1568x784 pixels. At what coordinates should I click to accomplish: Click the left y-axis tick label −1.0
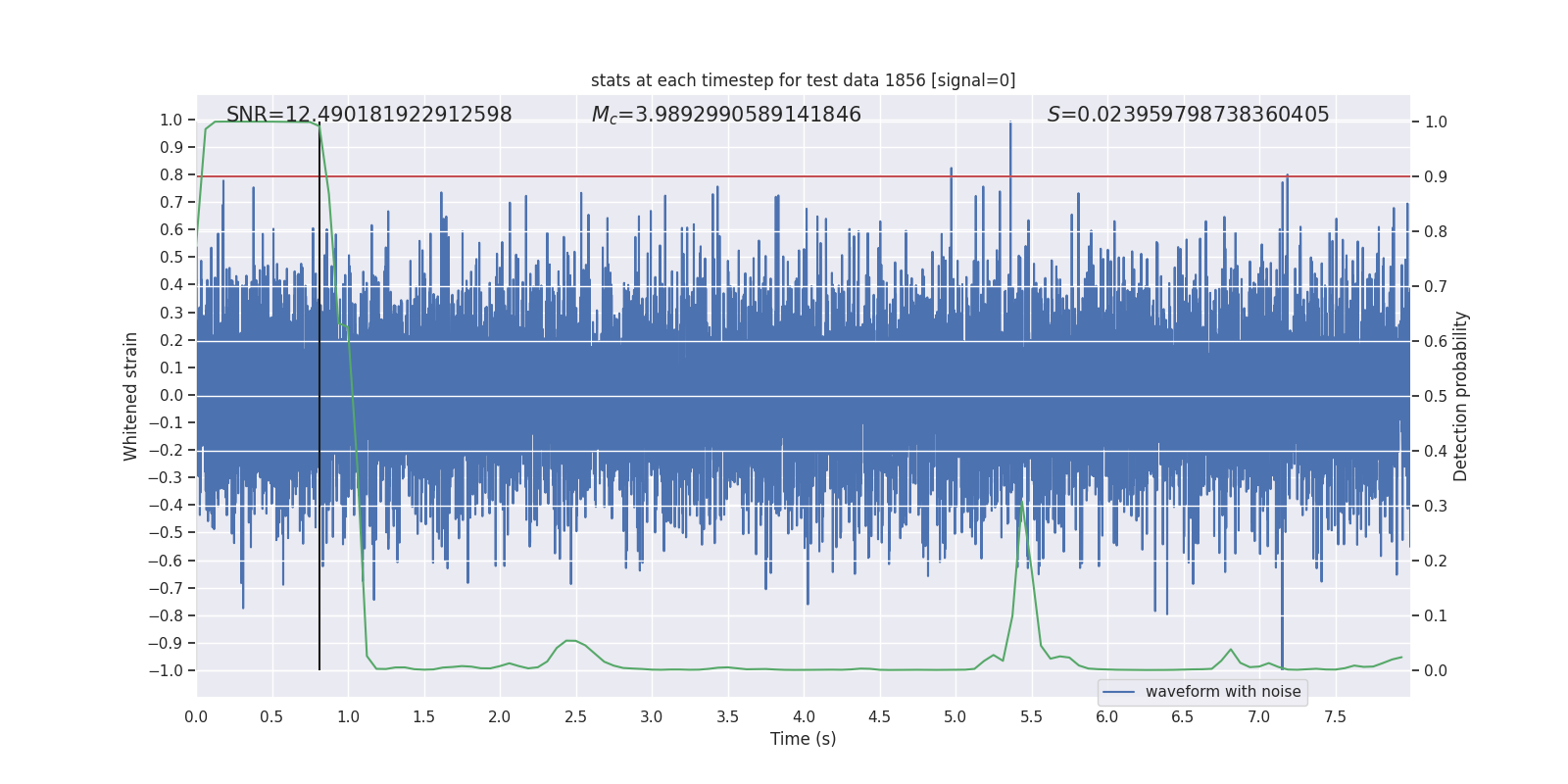point(165,671)
